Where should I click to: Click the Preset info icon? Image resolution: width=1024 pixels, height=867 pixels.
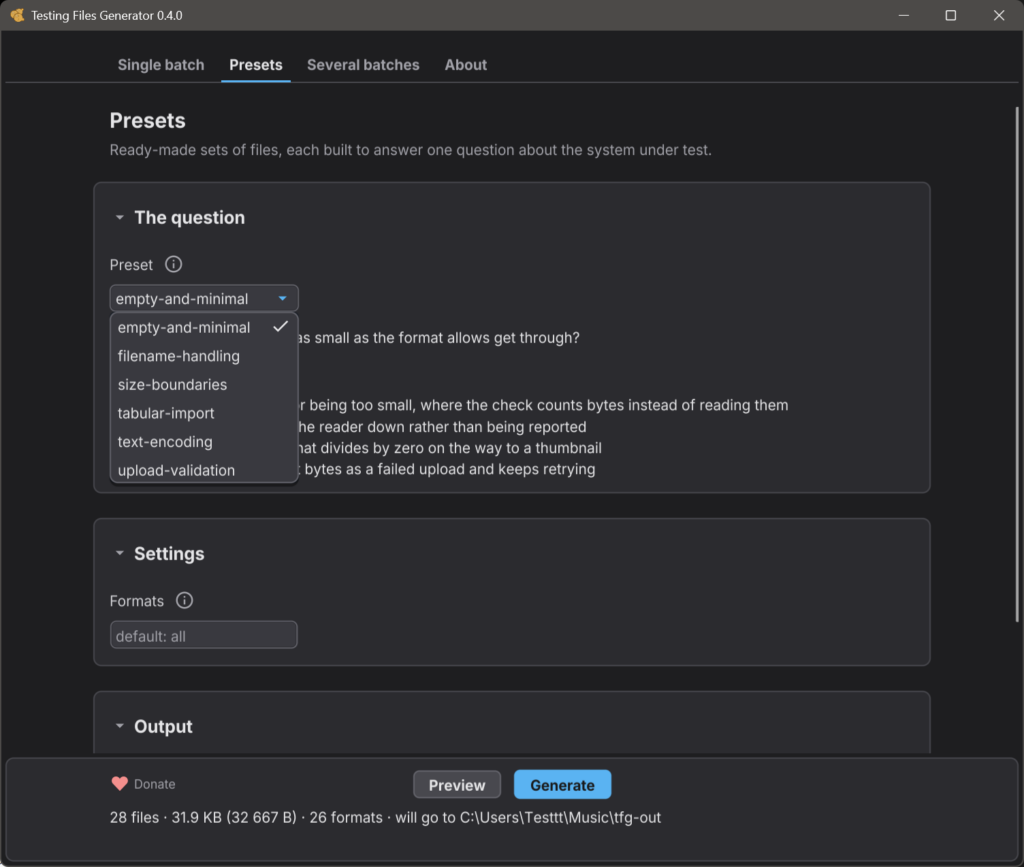(173, 264)
